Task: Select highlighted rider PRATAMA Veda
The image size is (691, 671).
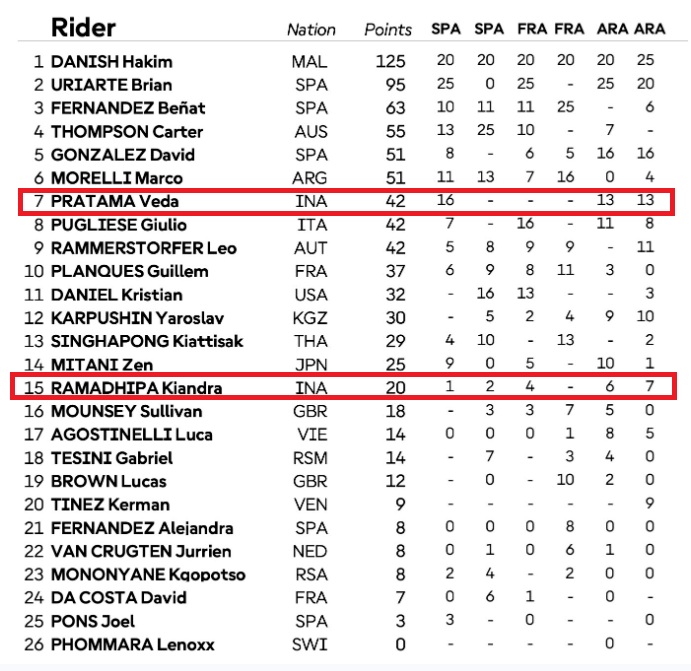Action: click(x=115, y=201)
